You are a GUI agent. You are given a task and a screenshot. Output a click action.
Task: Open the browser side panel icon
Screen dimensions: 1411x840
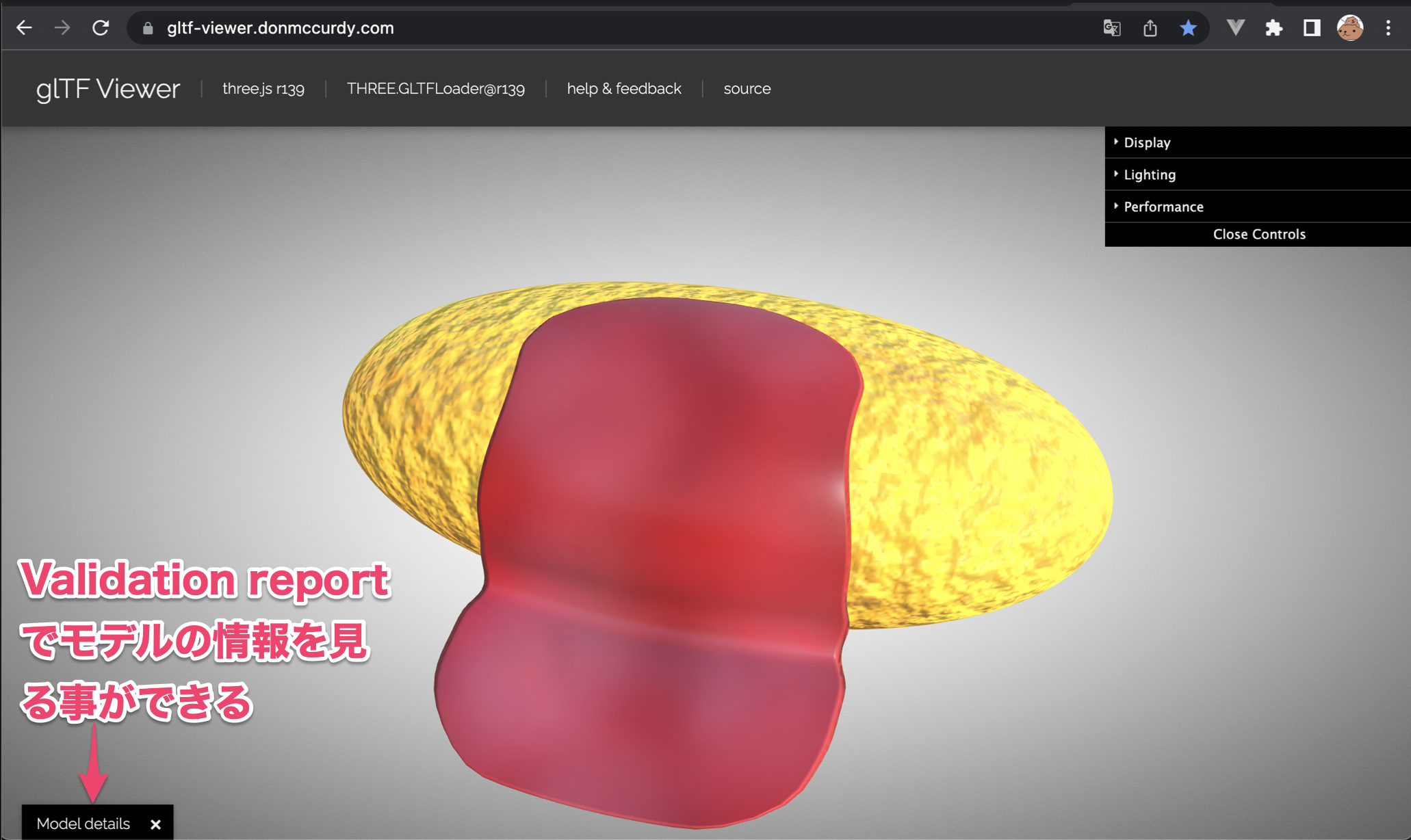click(x=1312, y=28)
